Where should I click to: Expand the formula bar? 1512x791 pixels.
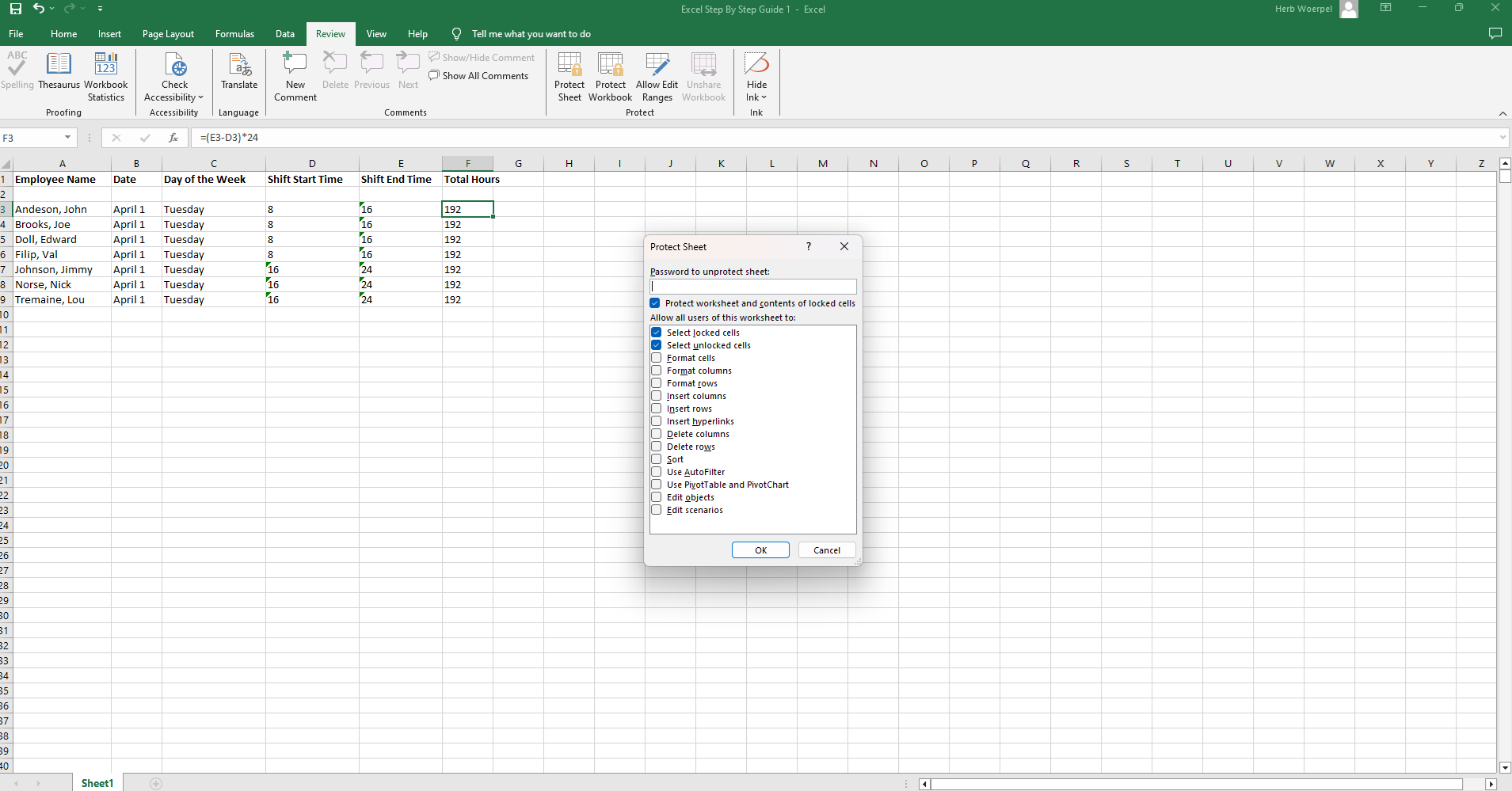point(1502,138)
